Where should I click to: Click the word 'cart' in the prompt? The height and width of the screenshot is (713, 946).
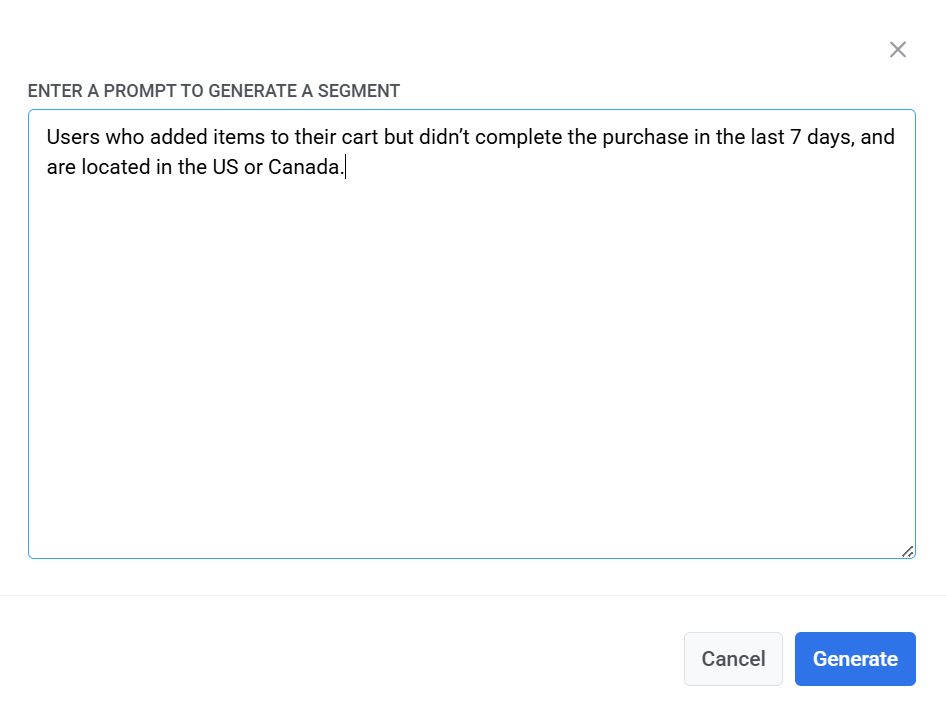[x=359, y=138]
